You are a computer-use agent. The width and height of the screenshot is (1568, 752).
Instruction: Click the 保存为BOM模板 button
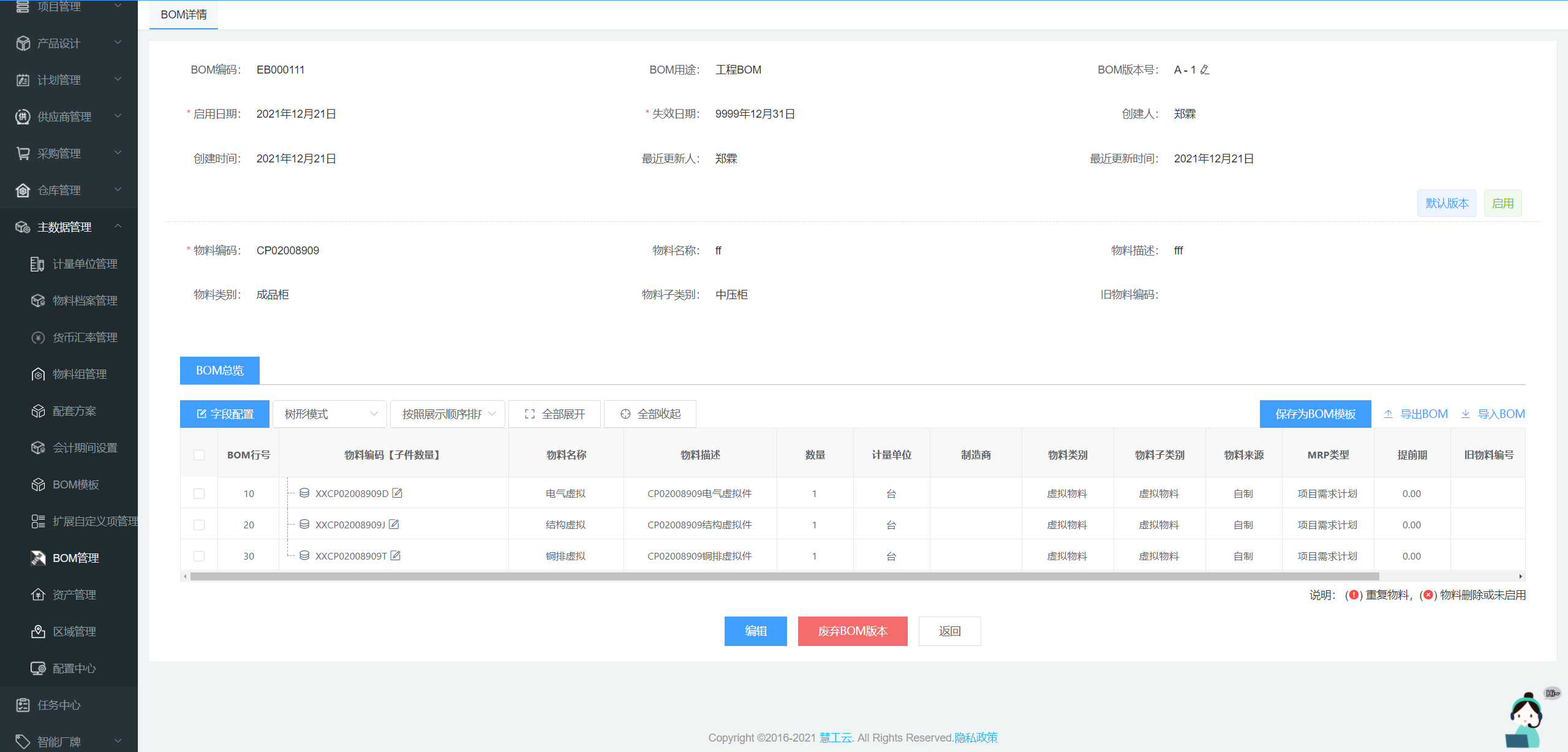pyautogui.click(x=1315, y=414)
